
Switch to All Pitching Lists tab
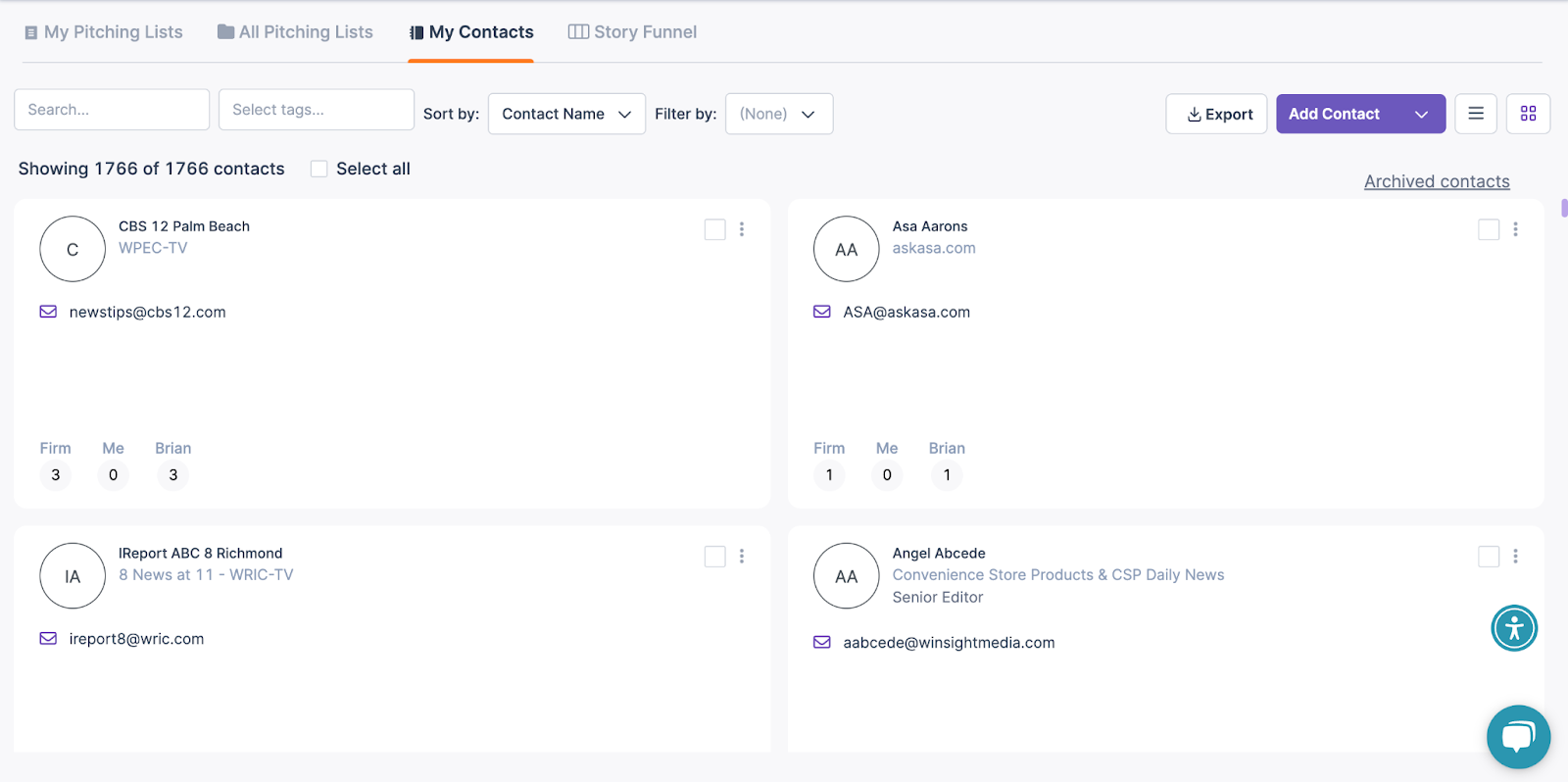pyautogui.click(x=295, y=32)
